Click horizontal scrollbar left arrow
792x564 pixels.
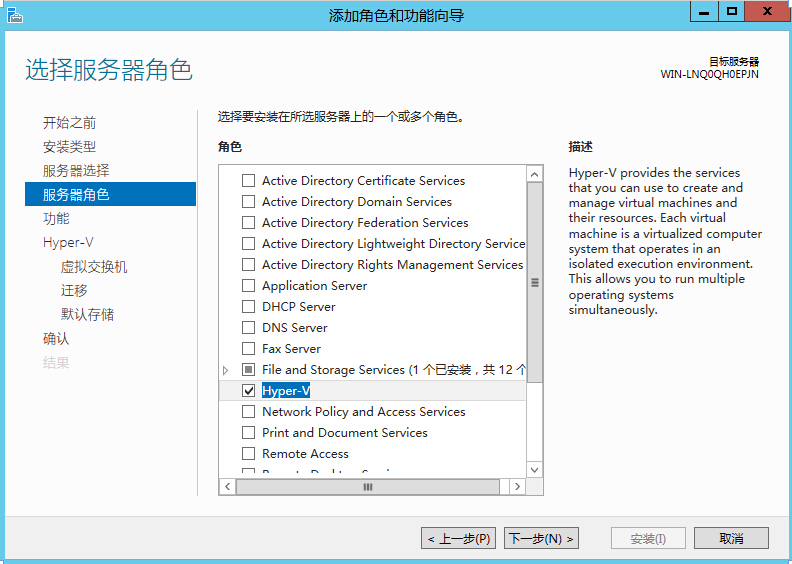pyautogui.click(x=228, y=487)
